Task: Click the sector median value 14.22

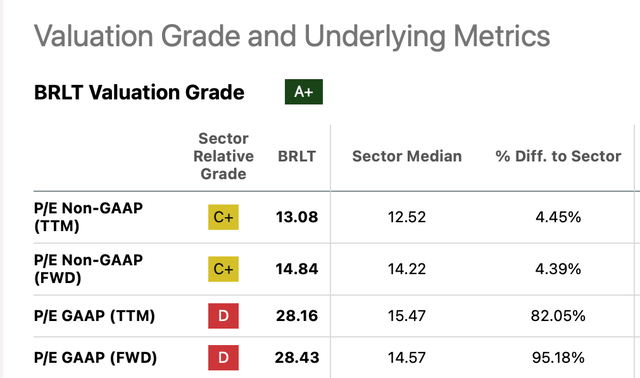Action: click(407, 269)
